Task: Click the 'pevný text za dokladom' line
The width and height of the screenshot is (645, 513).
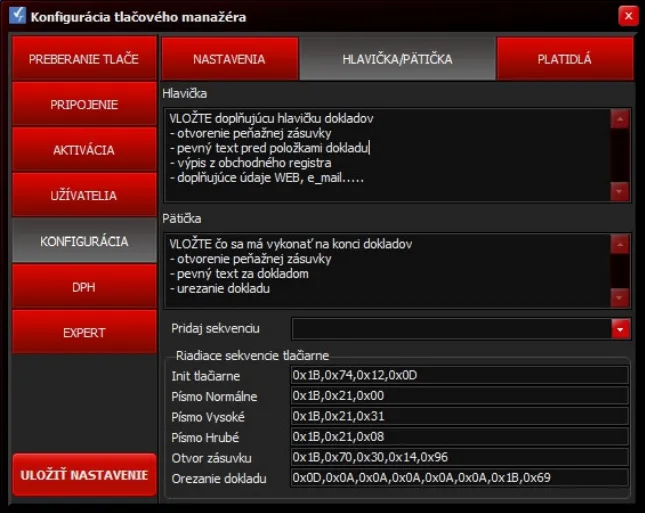Action: pos(239,274)
